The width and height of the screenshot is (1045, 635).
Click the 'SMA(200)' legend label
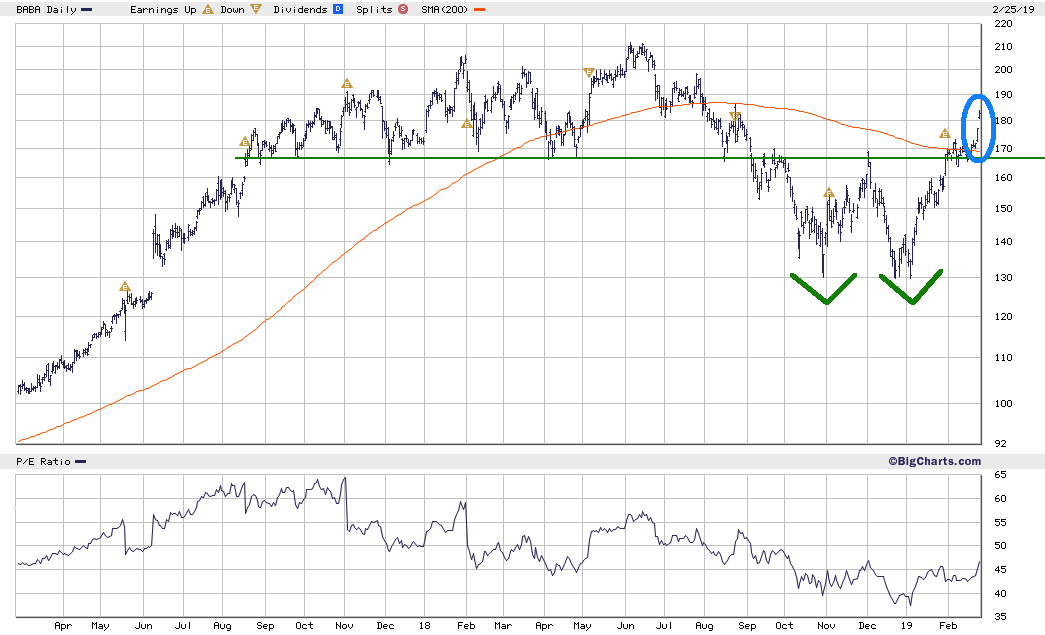click(x=445, y=9)
